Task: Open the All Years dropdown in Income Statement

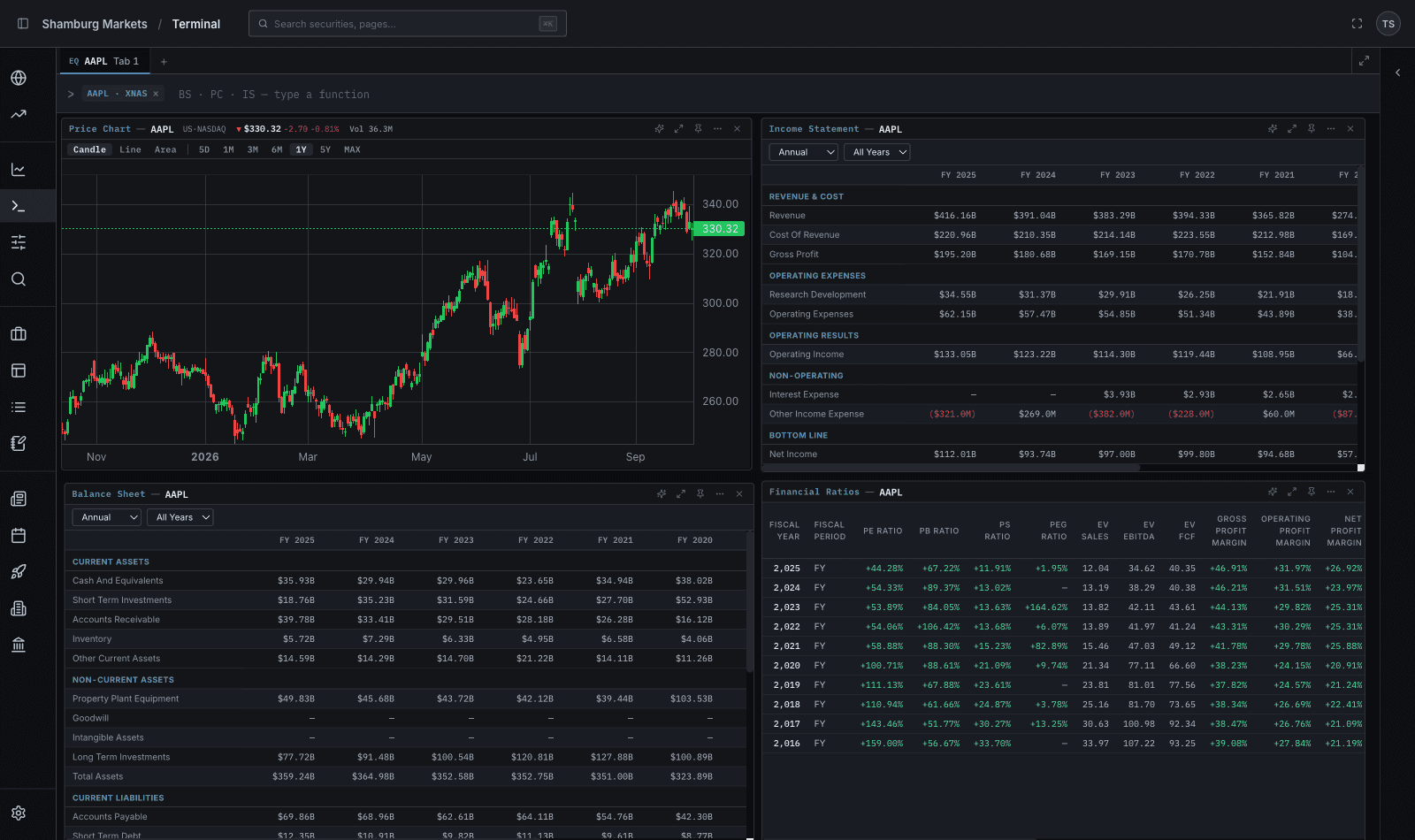Action: [x=877, y=152]
